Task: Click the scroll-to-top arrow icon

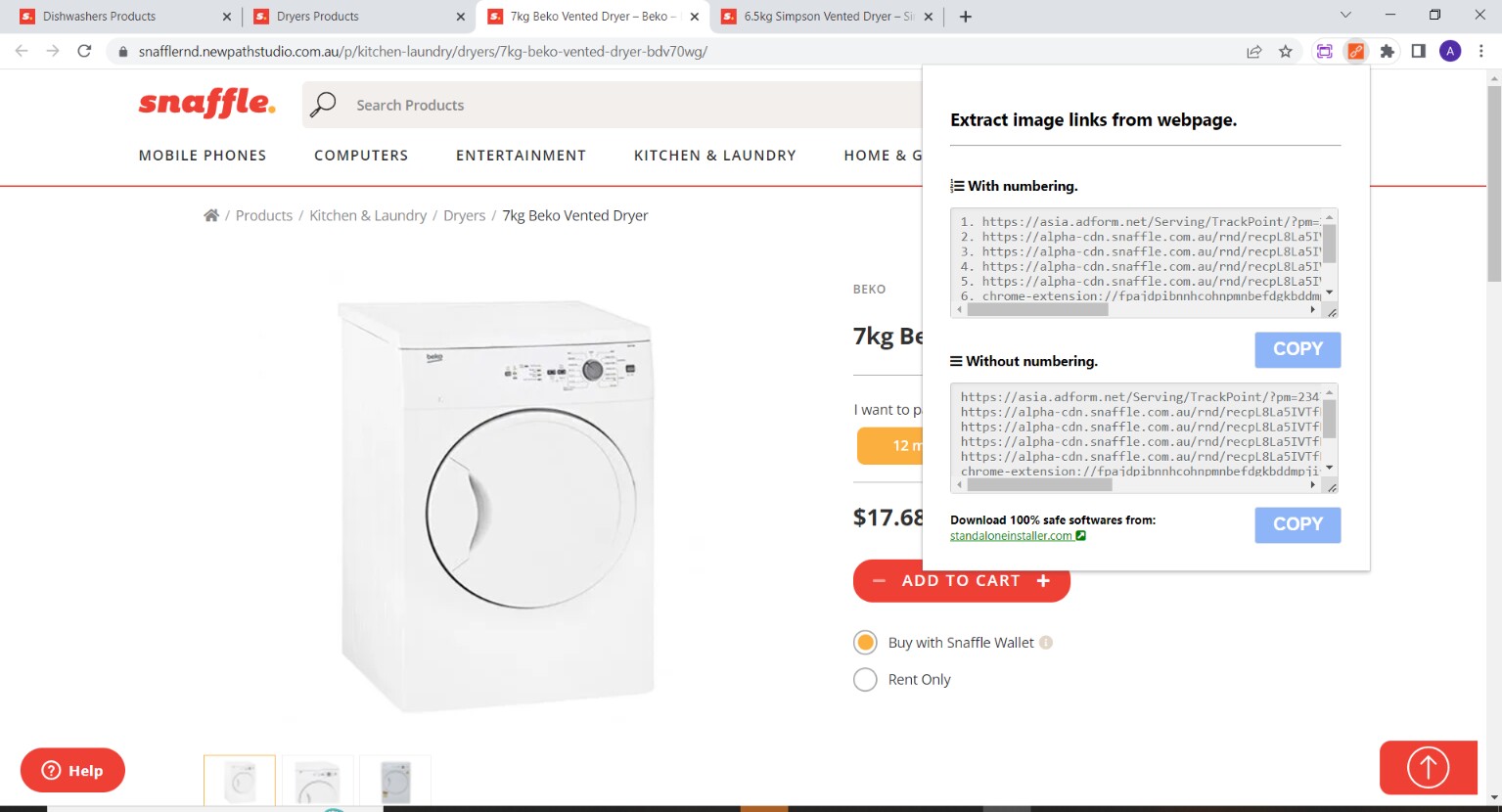Action: click(1428, 768)
